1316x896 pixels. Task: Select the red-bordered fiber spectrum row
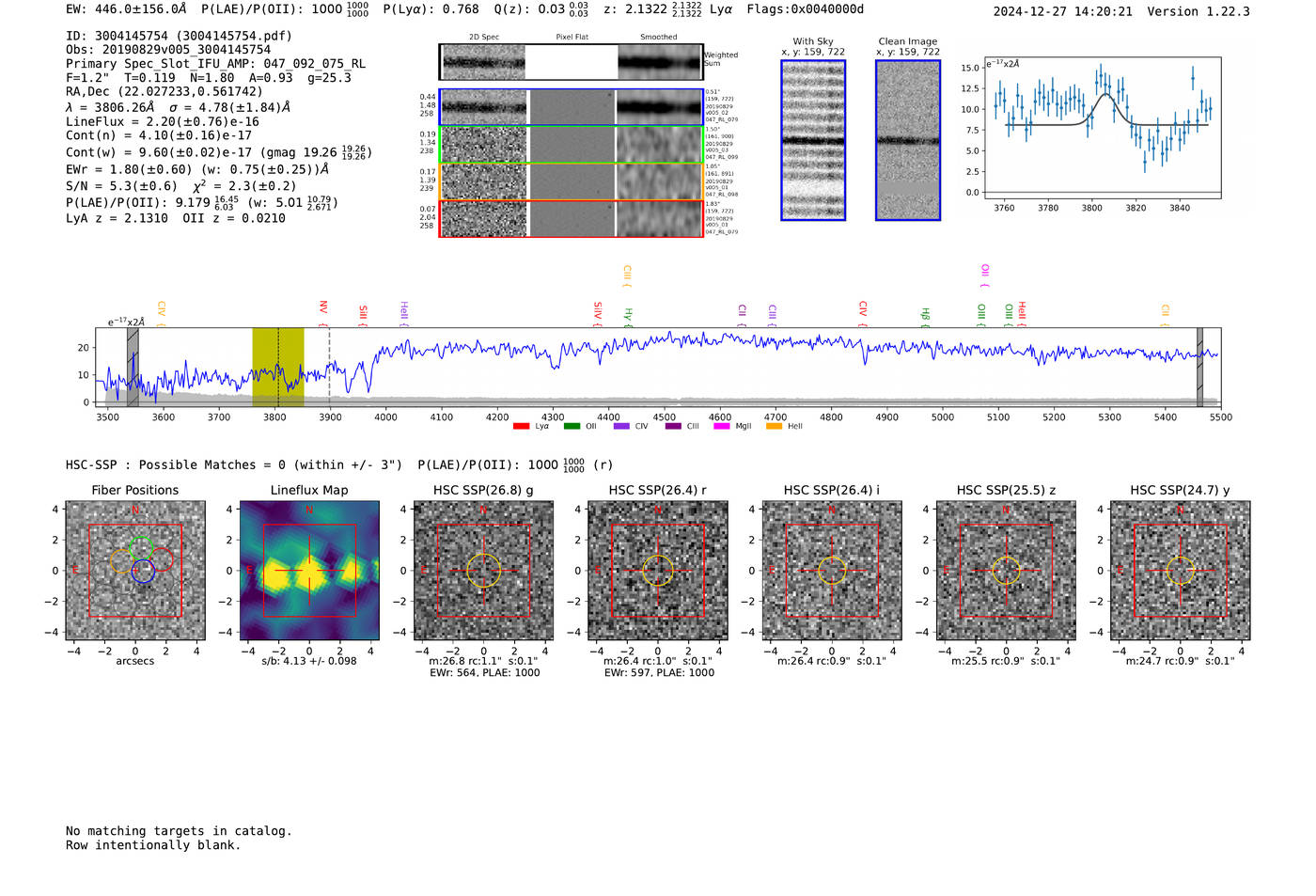coord(572,218)
